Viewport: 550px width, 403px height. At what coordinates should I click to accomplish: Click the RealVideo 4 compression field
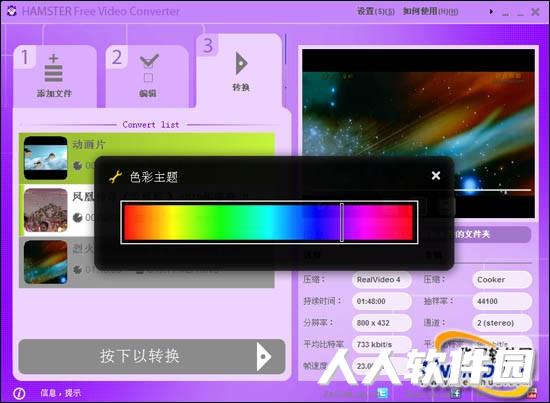click(x=382, y=280)
